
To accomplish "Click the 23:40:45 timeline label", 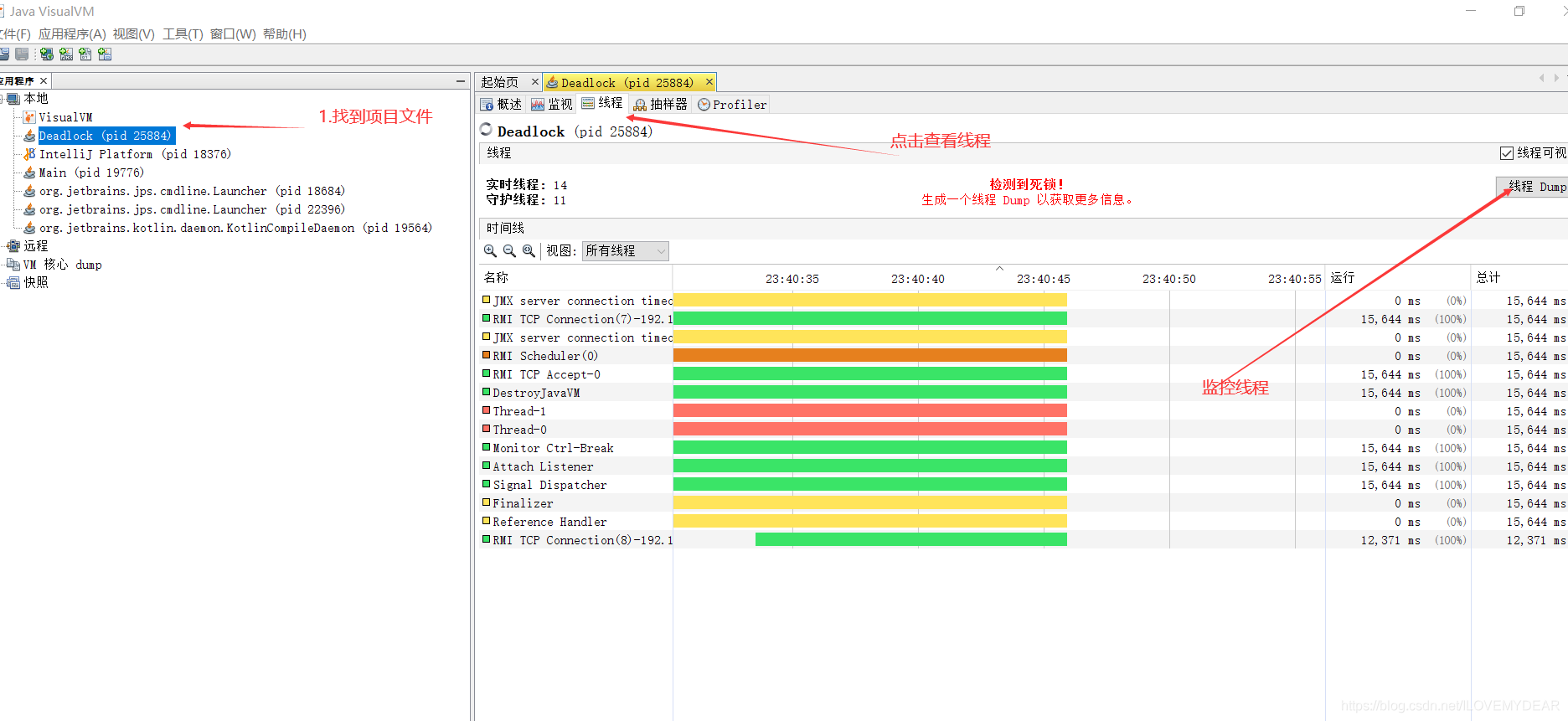I will coord(1043,279).
